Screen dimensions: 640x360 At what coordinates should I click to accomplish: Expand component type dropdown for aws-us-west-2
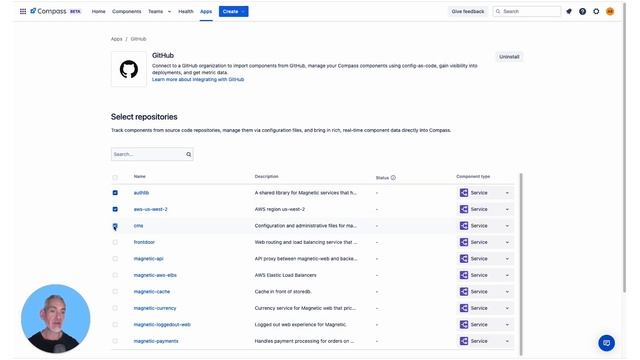click(507, 209)
